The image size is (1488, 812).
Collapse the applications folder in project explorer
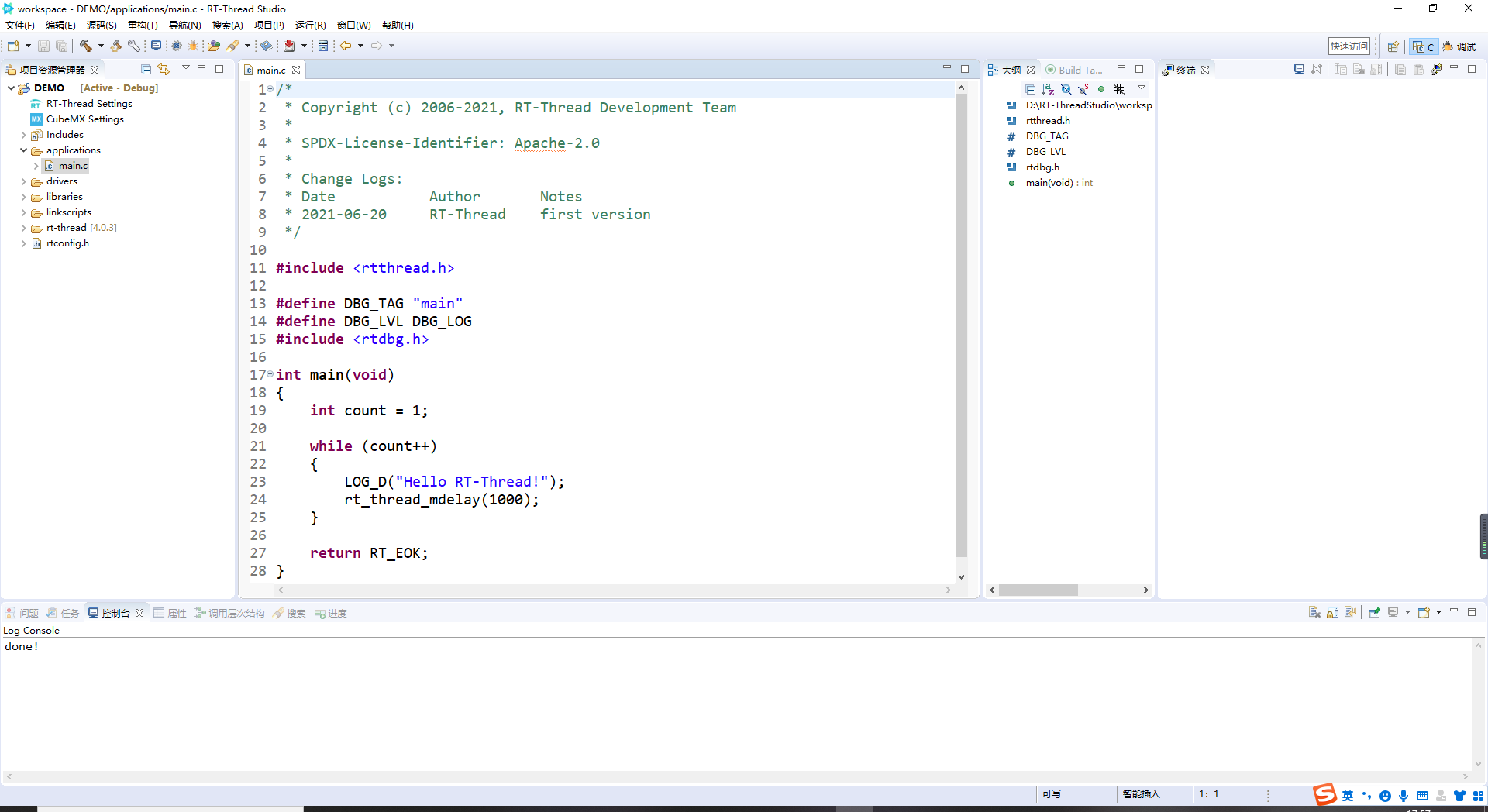24,150
